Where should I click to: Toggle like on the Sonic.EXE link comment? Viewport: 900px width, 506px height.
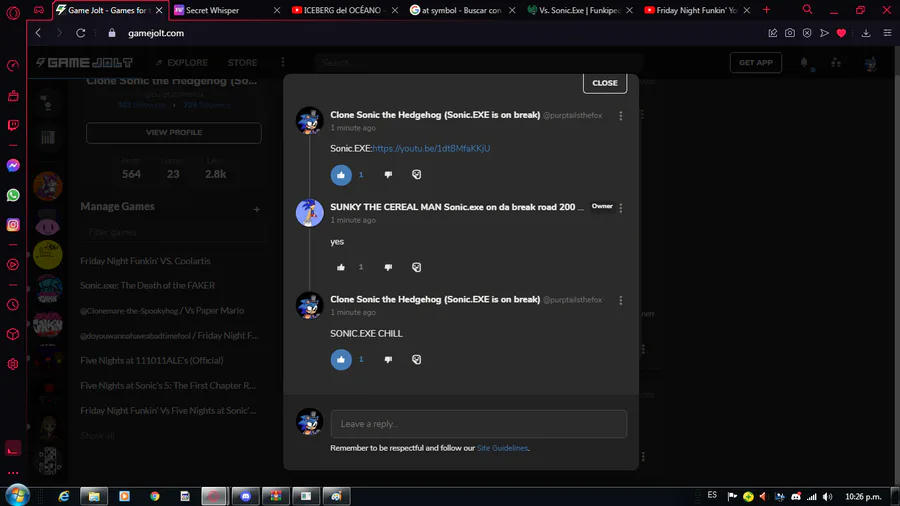coord(341,174)
